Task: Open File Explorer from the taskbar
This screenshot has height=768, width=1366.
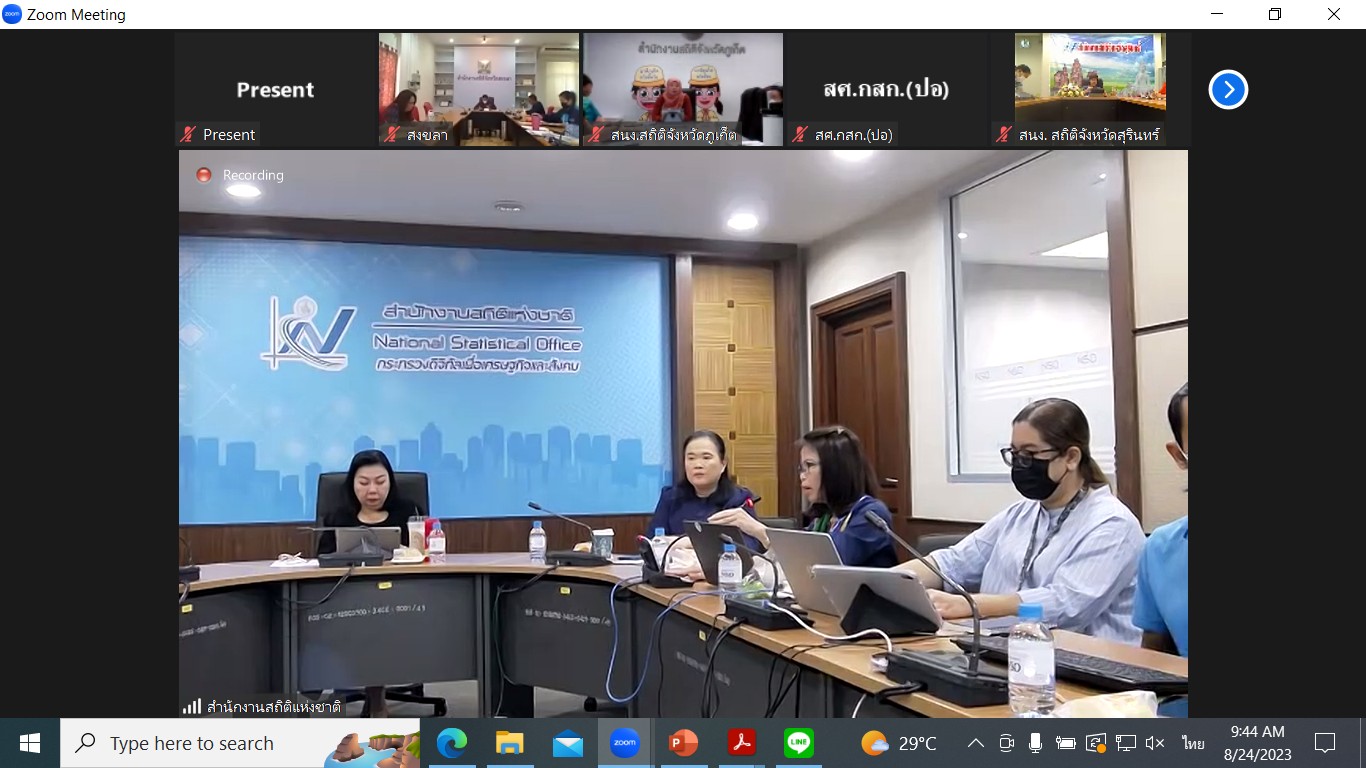Action: 509,743
